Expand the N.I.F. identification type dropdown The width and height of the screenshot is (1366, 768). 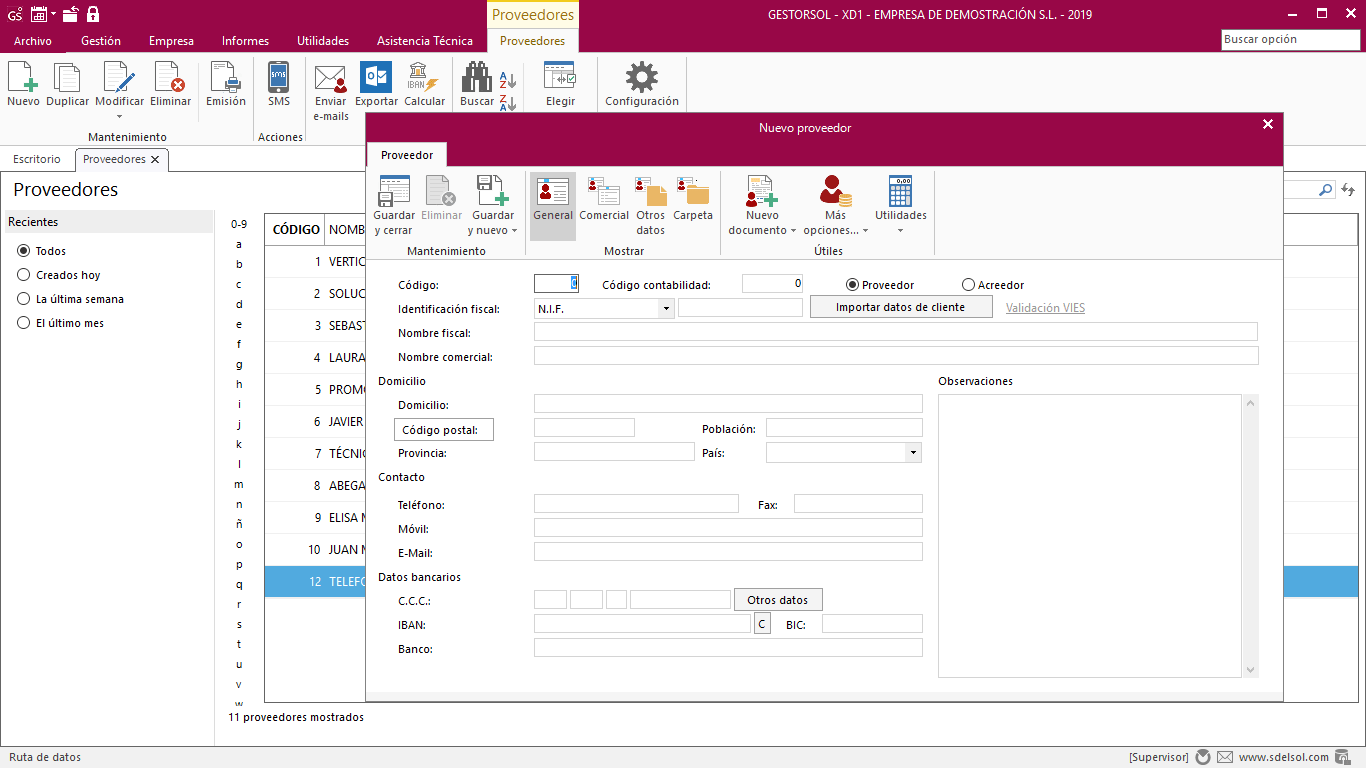tap(666, 309)
